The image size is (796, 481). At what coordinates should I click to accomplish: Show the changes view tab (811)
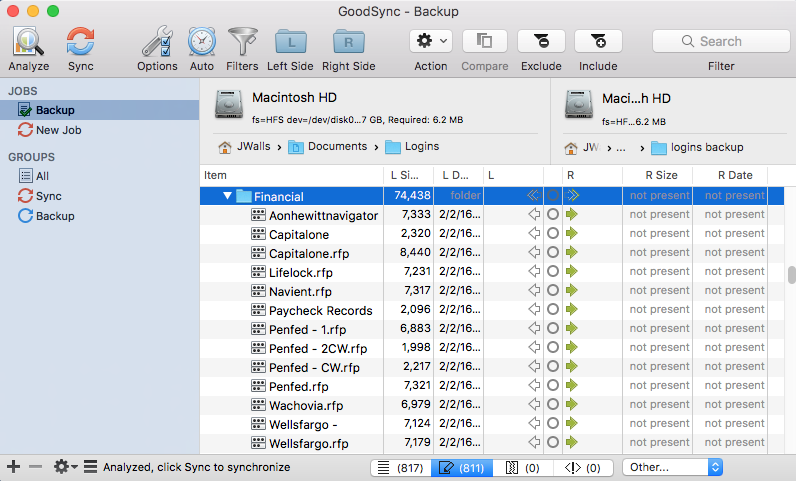[461, 467]
